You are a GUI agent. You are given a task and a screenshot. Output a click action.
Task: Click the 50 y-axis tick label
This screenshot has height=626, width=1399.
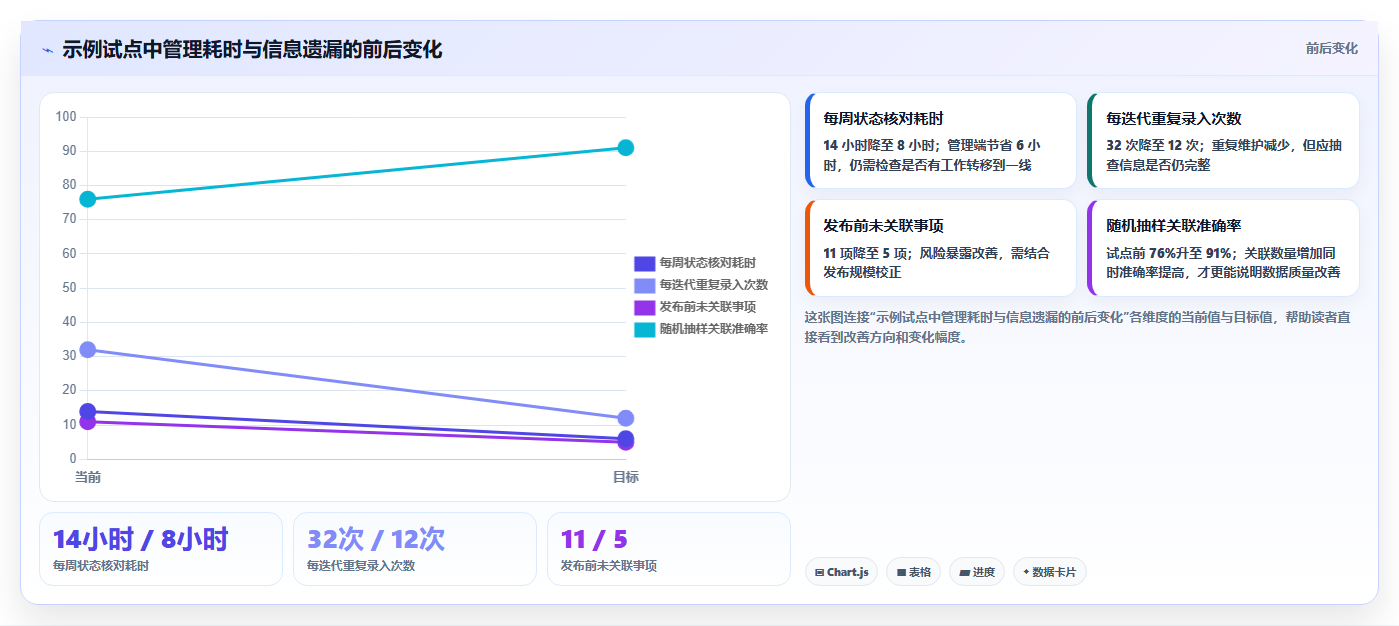click(69, 288)
